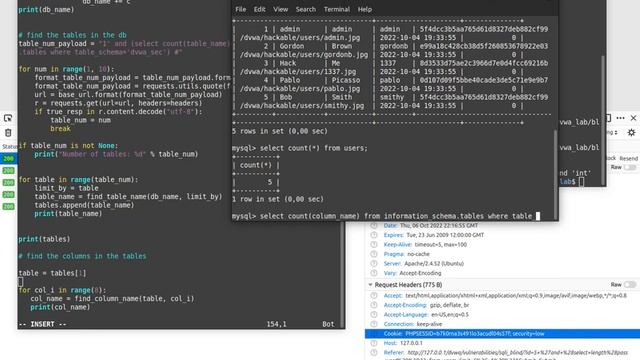Image resolution: width=640 pixels, height=360 pixels.
Task: Open the Terminal menu in the terminal
Action: tap(337, 9)
